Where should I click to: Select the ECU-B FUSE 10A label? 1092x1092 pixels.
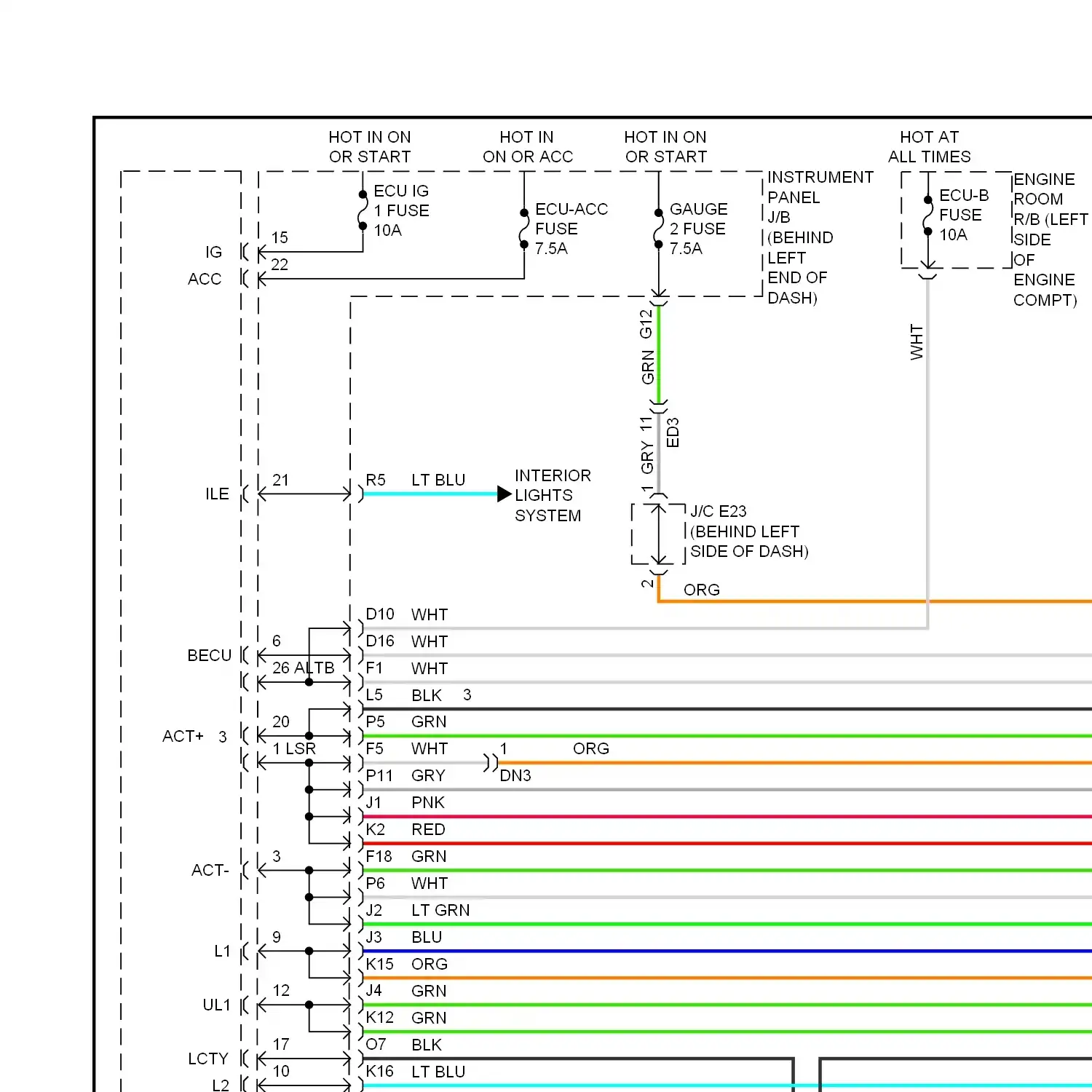[x=964, y=215]
